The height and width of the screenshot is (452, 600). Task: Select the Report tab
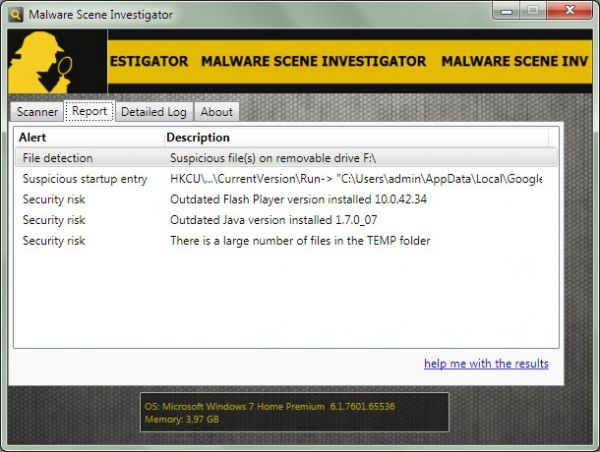coord(90,111)
